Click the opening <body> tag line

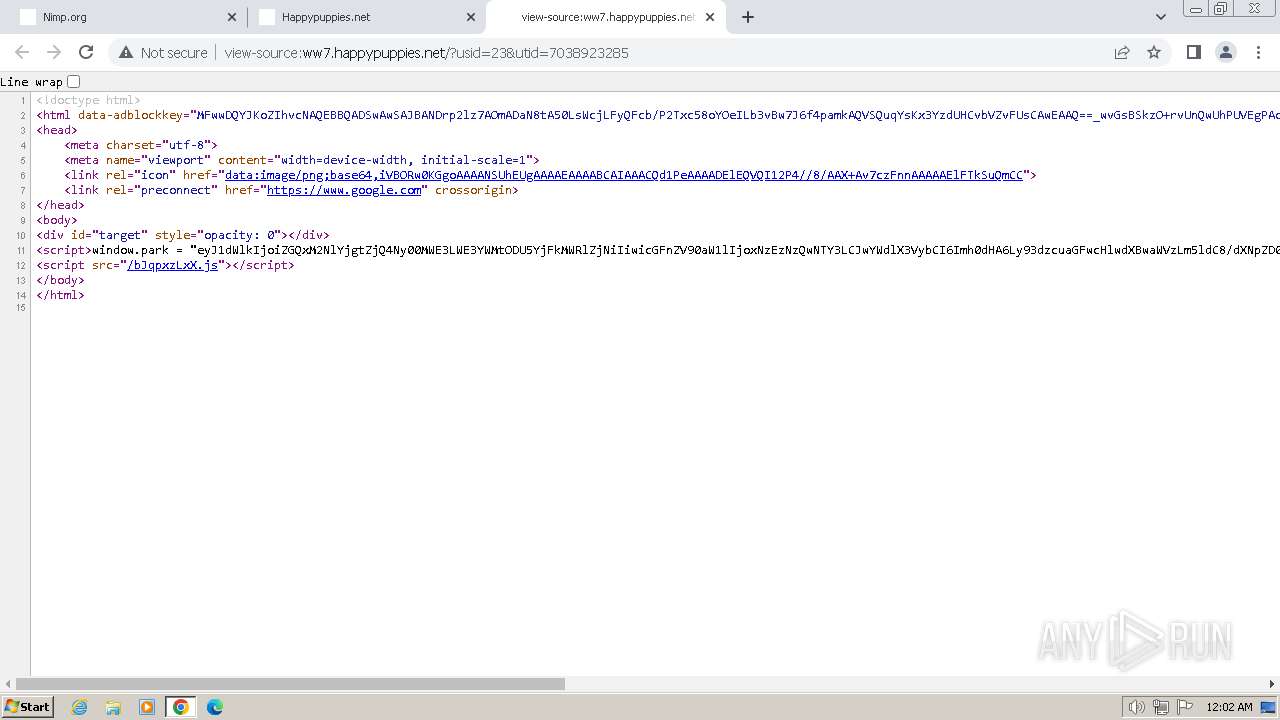point(57,220)
